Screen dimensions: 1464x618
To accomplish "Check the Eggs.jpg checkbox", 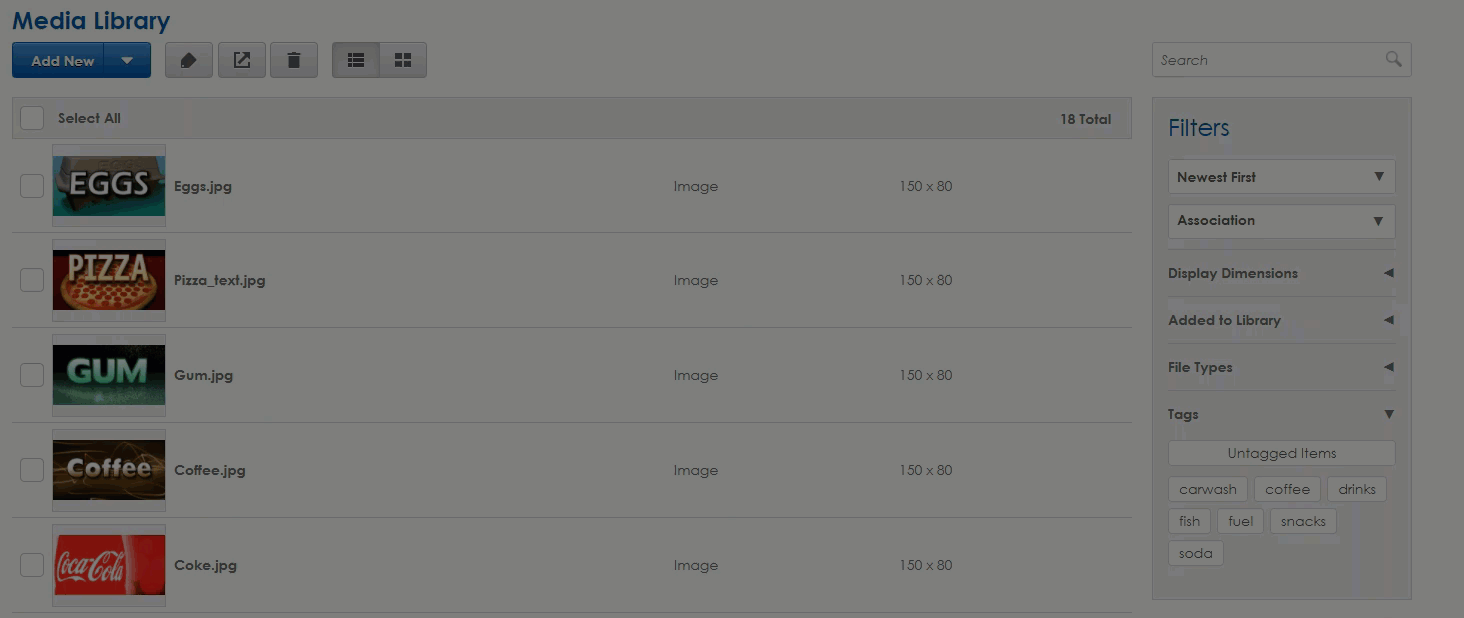I will tap(32, 186).
